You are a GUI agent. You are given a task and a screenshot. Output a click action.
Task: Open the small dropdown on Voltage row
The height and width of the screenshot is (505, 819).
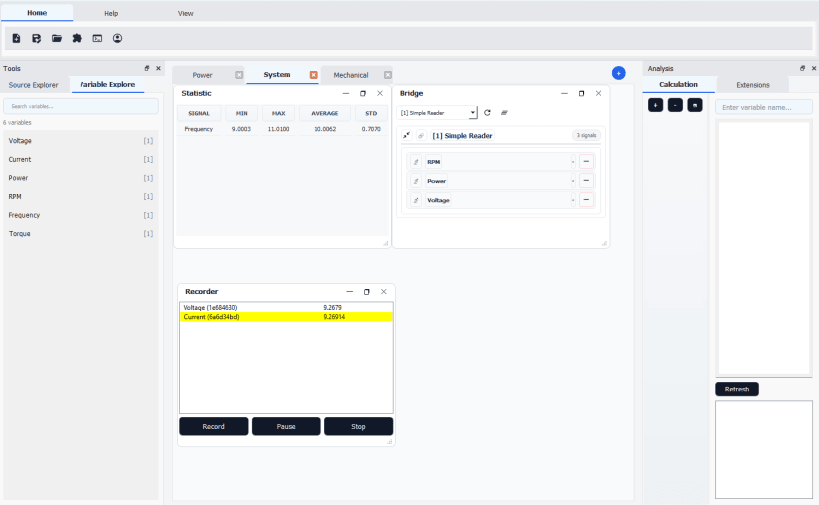point(573,200)
